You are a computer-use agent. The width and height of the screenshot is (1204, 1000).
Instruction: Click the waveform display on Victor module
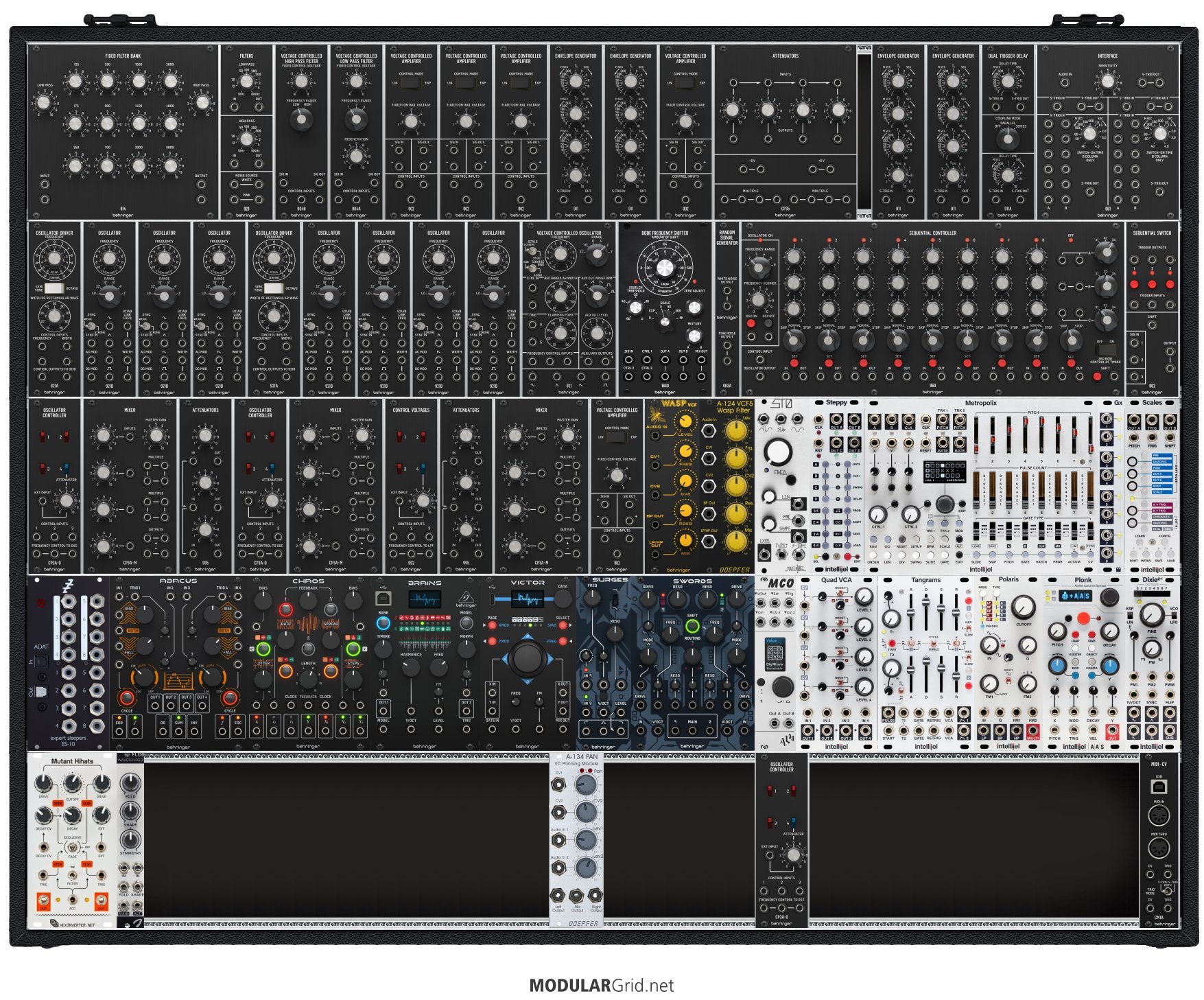click(x=528, y=599)
